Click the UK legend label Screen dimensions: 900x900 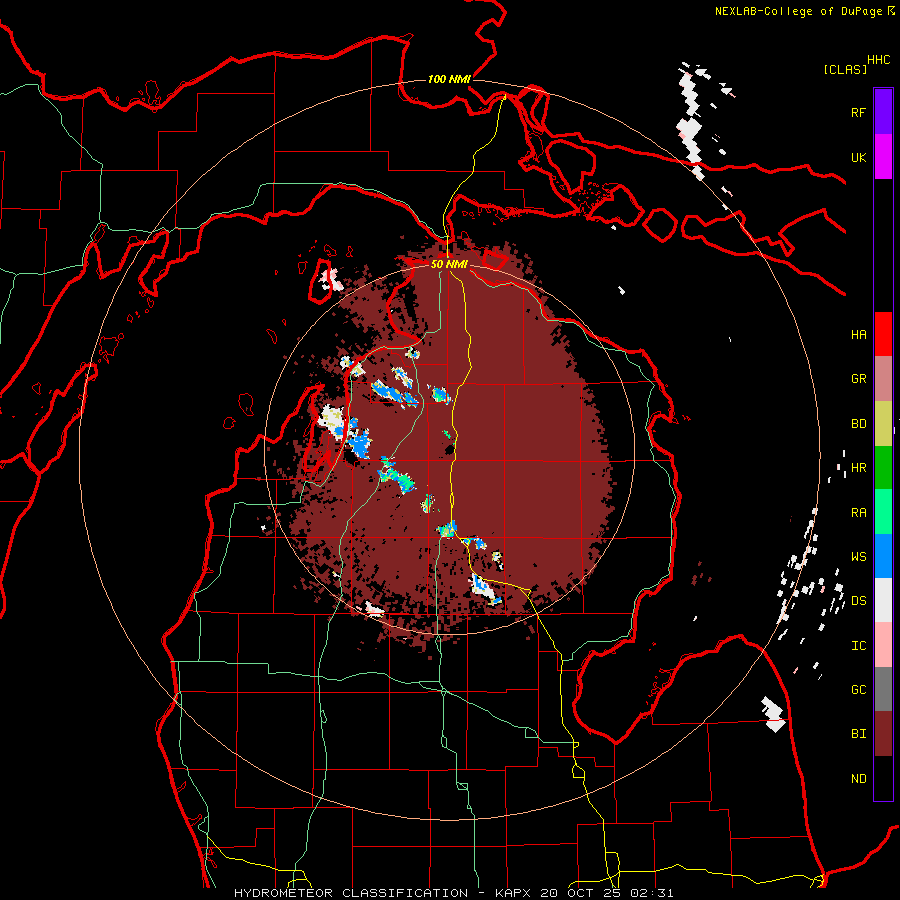tap(858, 157)
